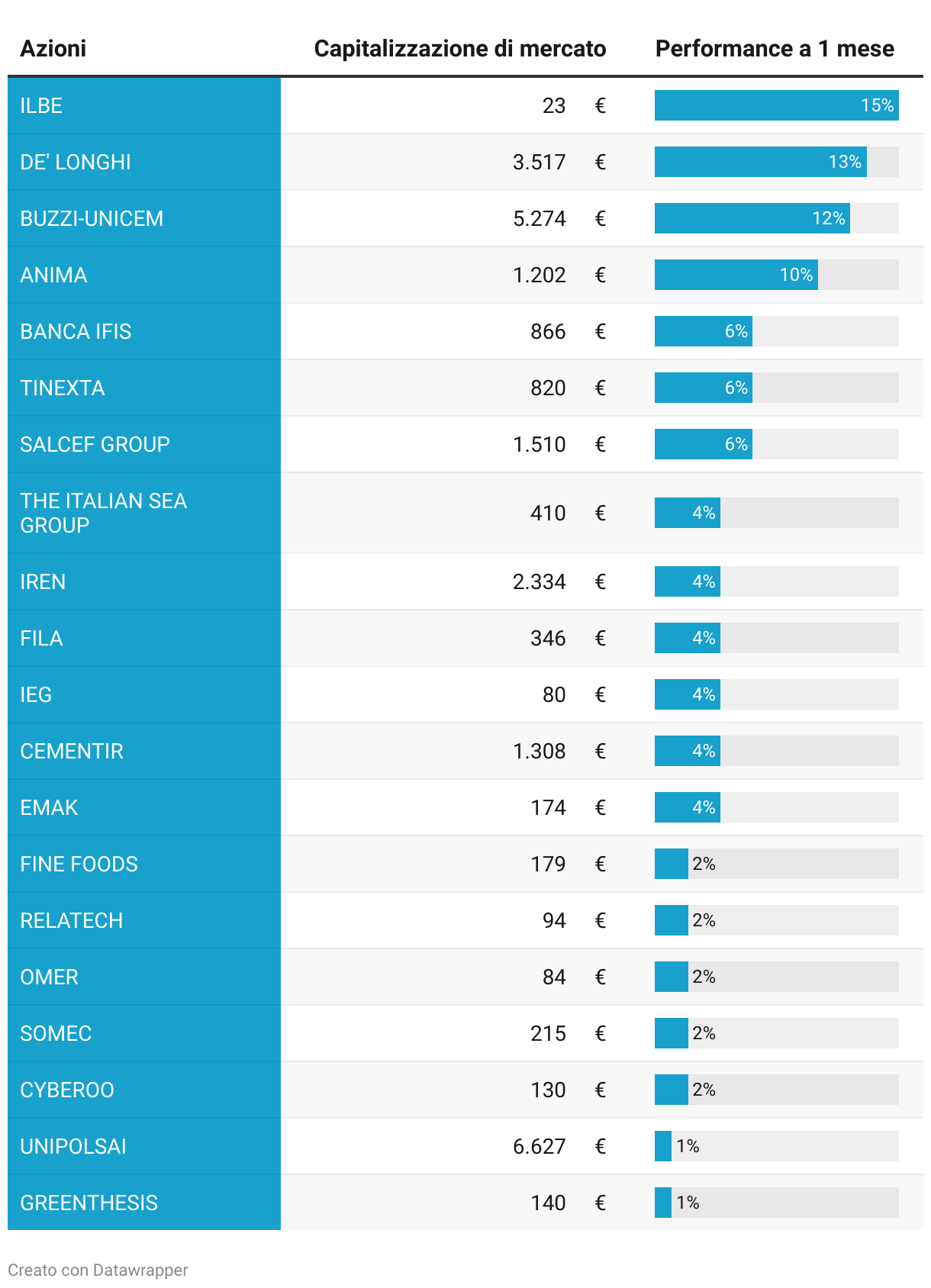Click the Capitalizzazione di mercato header
Viewport: 931px width, 1288px height.
pyautogui.click(x=459, y=48)
